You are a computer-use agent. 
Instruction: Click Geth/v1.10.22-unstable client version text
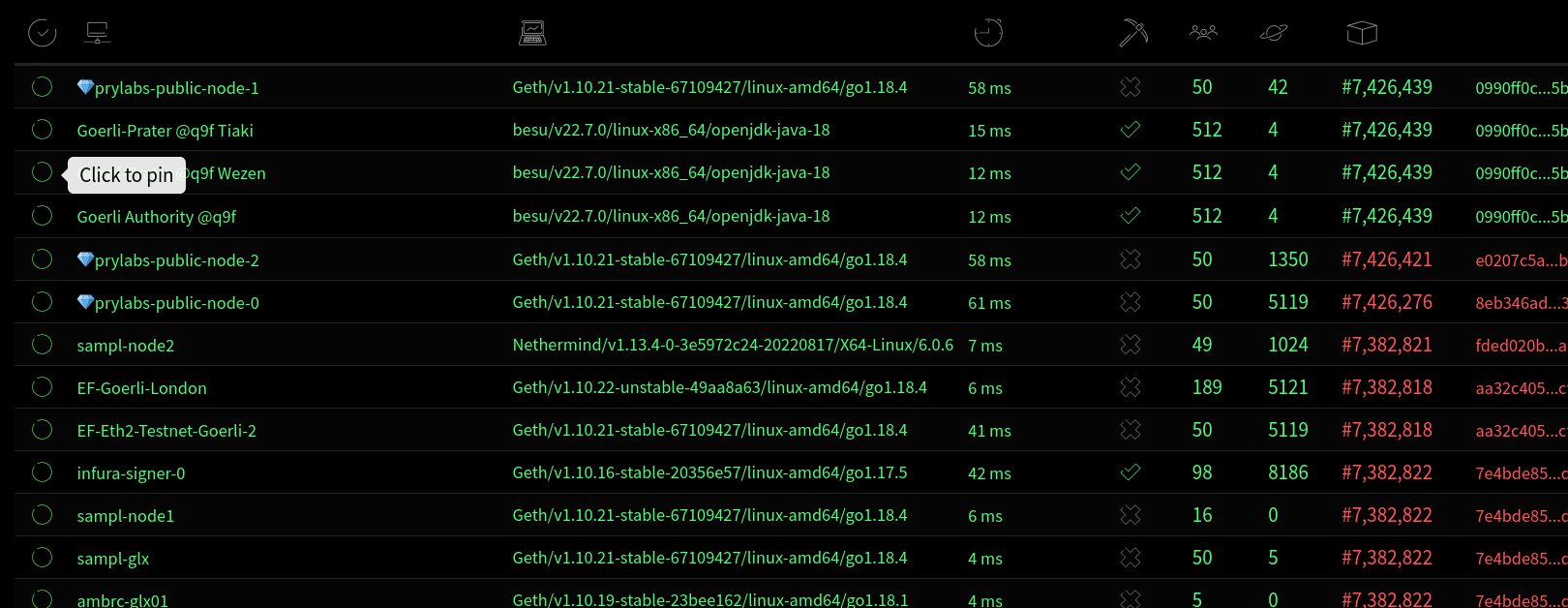720,387
